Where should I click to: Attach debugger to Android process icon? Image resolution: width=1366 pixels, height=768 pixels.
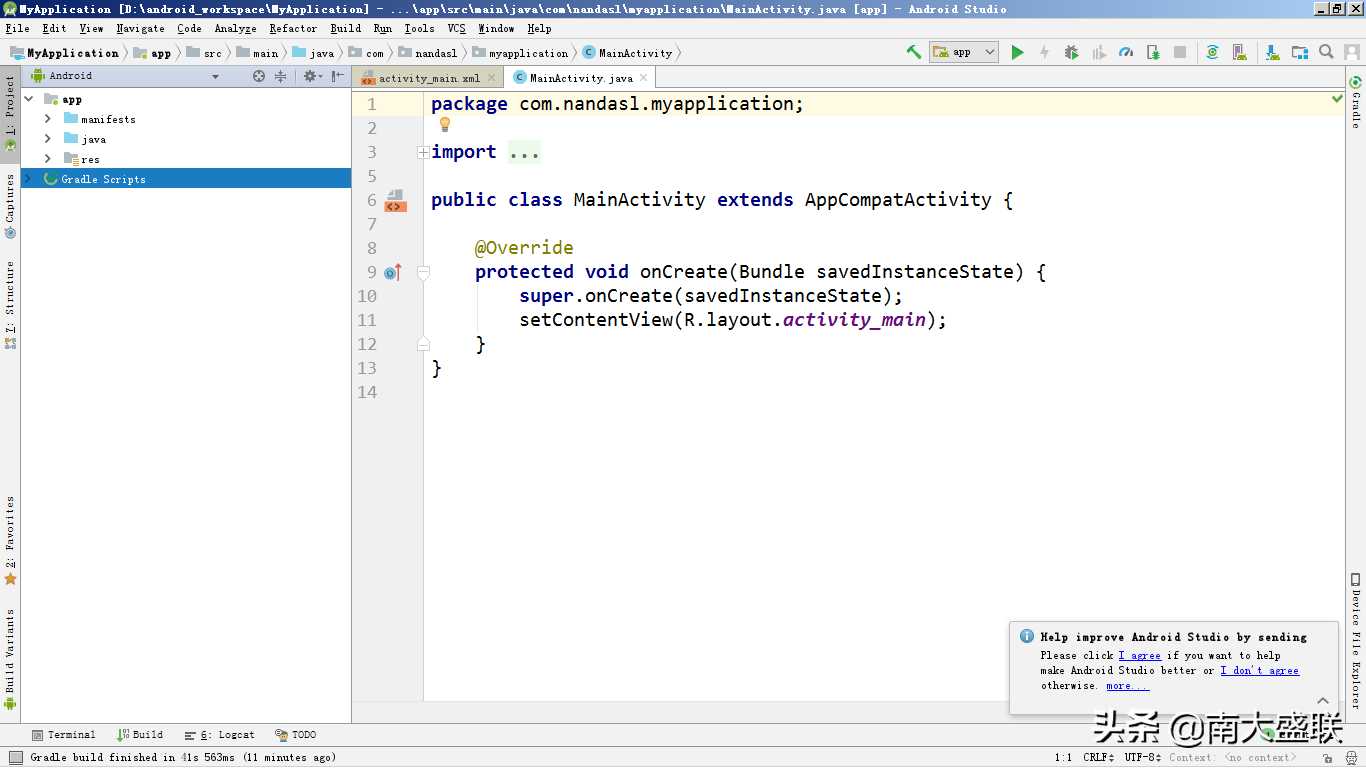point(1153,52)
